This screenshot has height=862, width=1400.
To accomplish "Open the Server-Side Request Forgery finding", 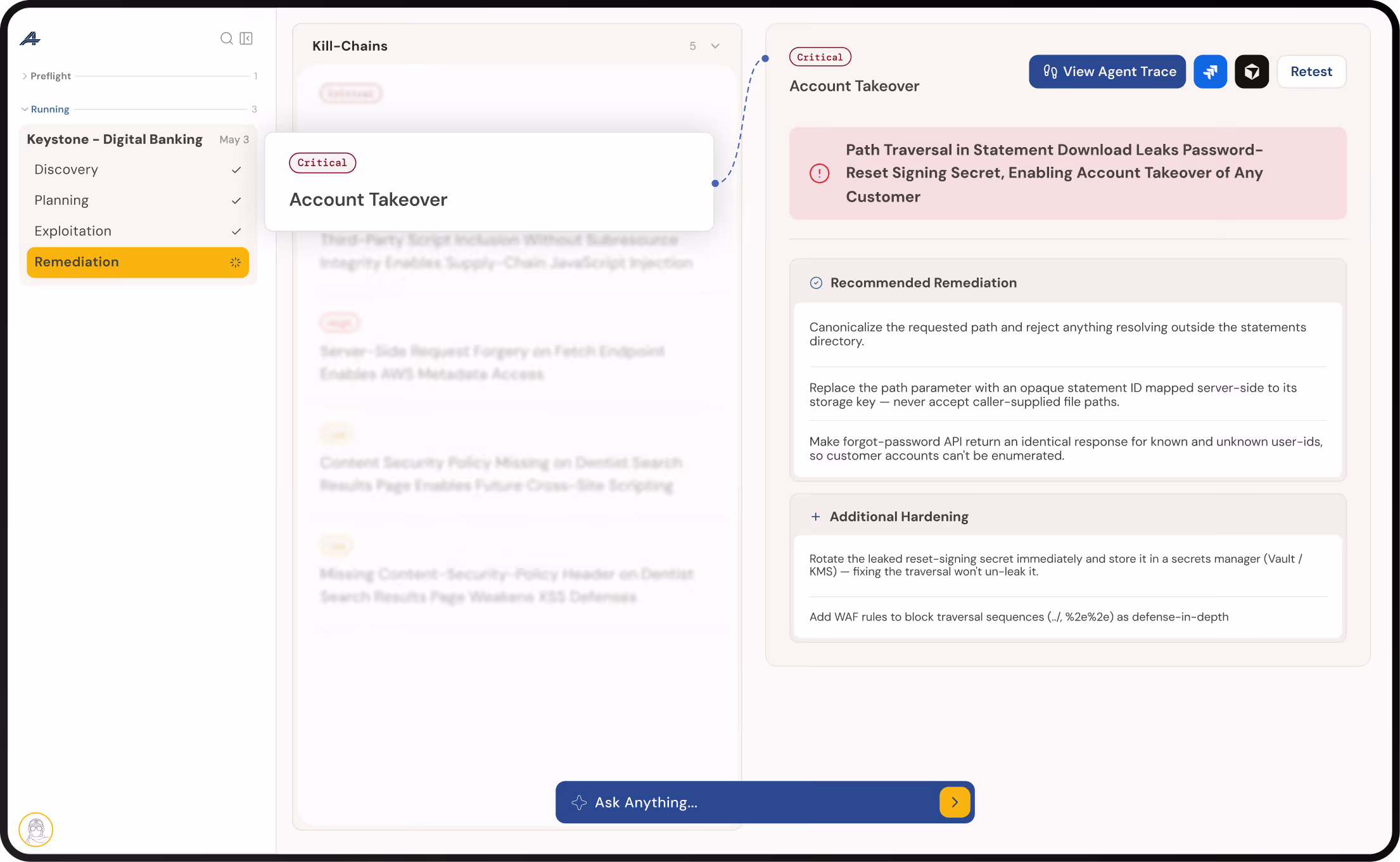I will (x=492, y=363).
